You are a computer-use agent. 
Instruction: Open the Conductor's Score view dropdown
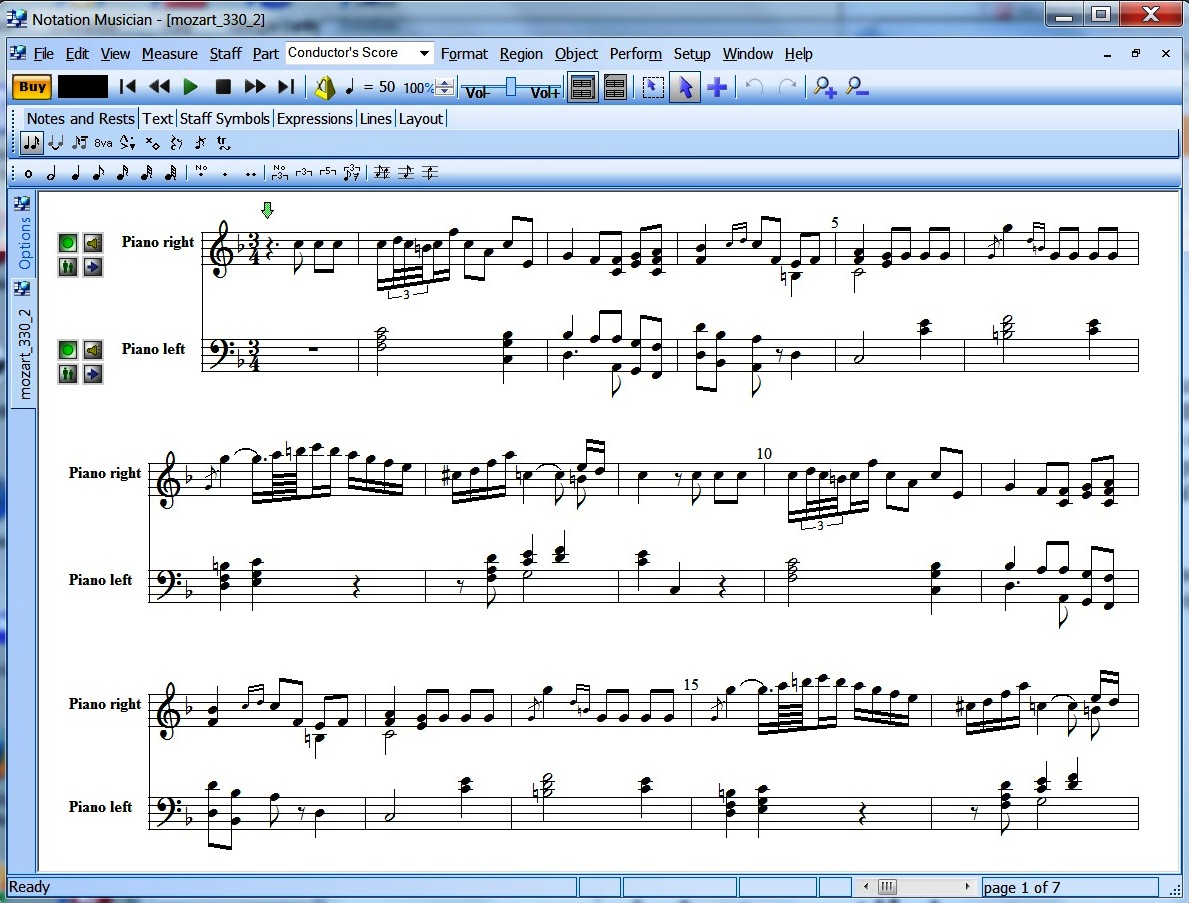coord(425,53)
